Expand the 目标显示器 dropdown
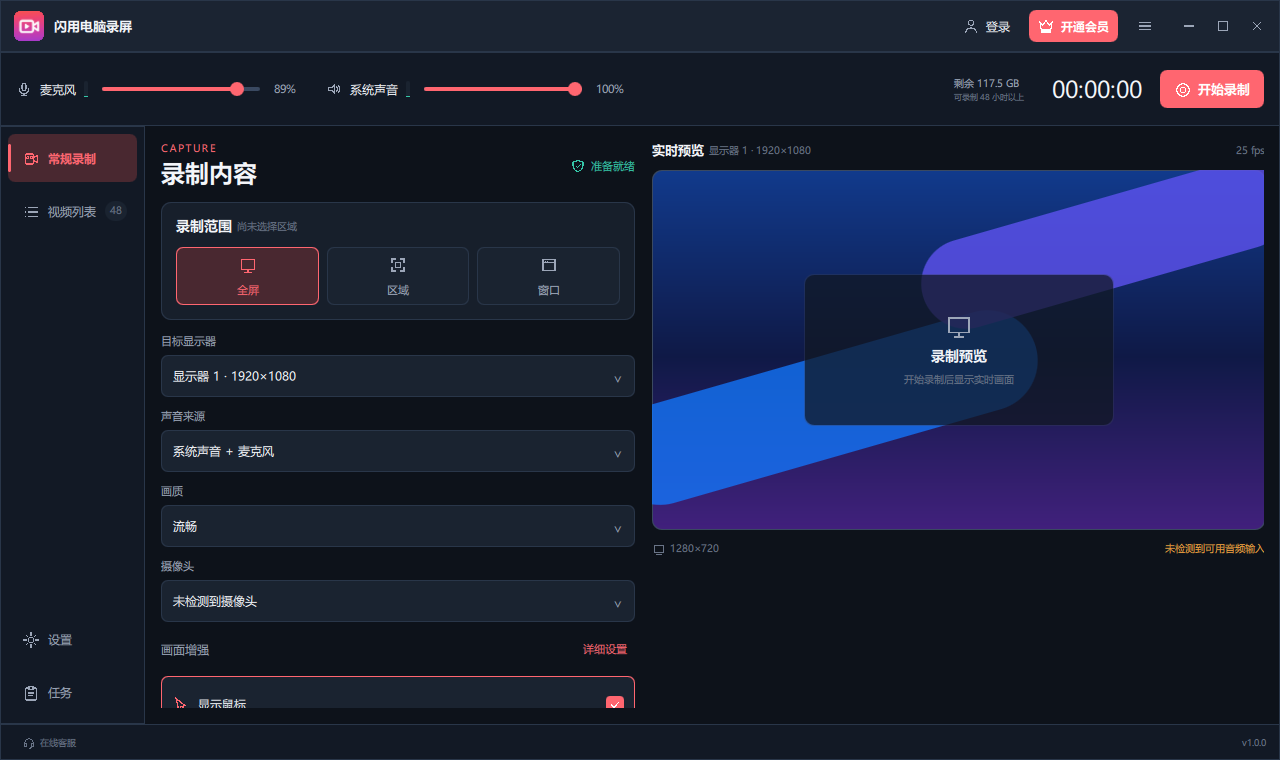1280x760 pixels. pyautogui.click(x=398, y=376)
